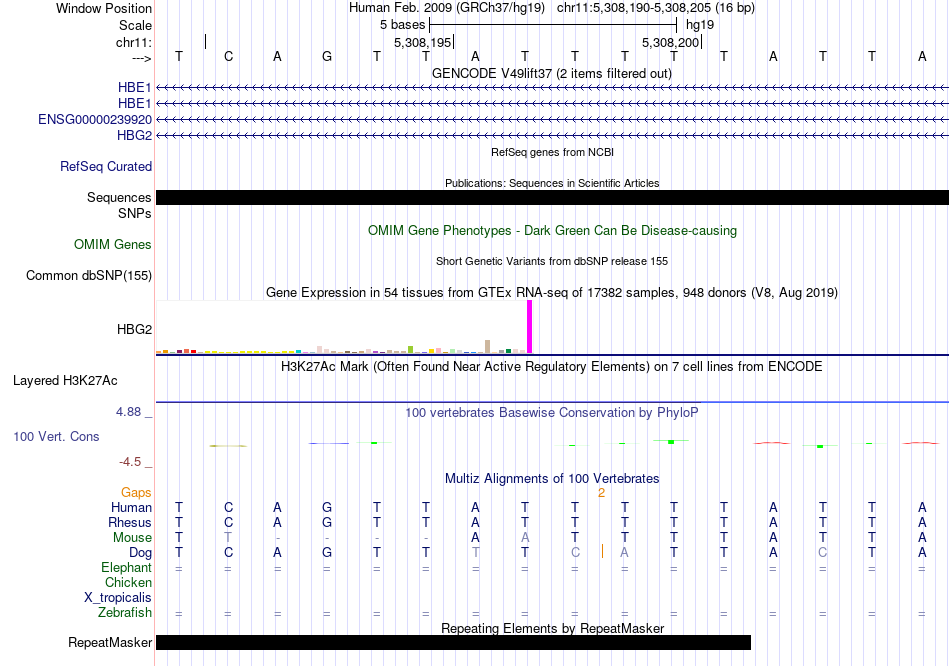Open the ENSG00000239920 gene label
Image resolution: width=950 pixels, height=666 pixels.
pyautogui.click(x=95, y=119)
